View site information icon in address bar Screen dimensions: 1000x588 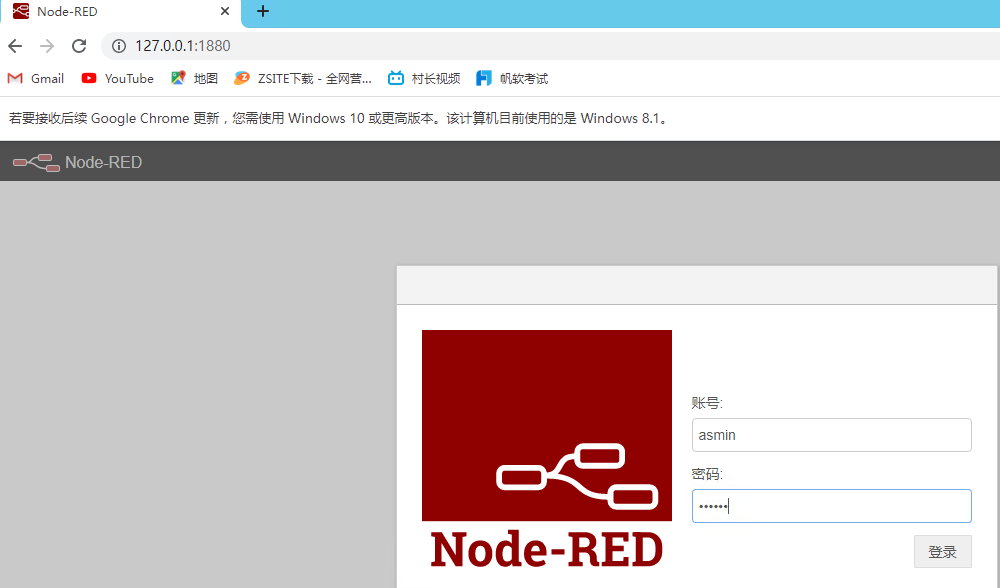[x=119, y=46]
